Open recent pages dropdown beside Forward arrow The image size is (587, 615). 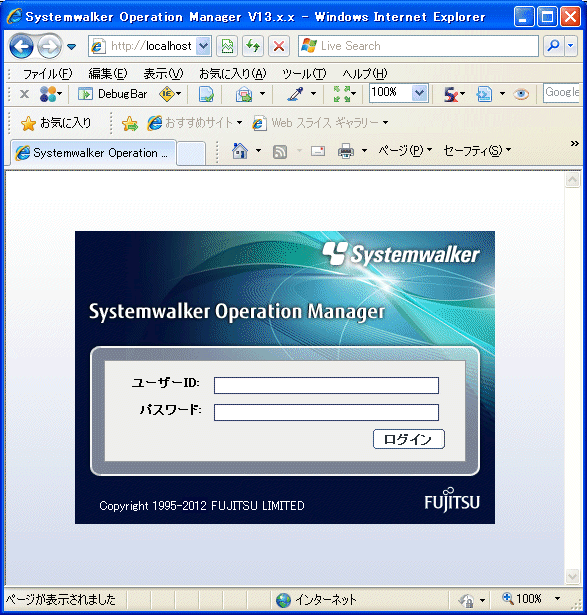click(x=71, y=47)
